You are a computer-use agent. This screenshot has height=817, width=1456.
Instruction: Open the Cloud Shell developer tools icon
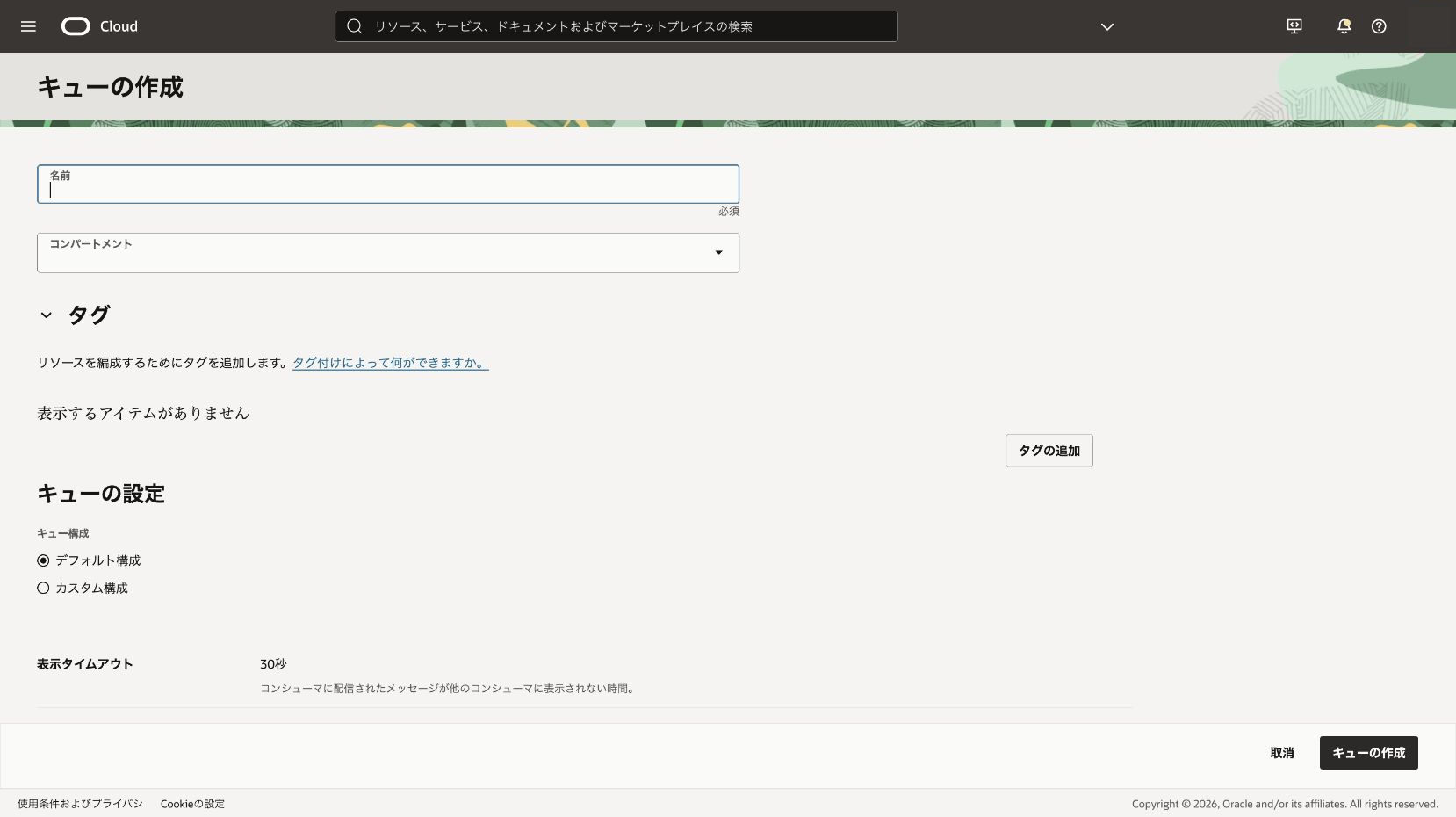[1294, 26]
